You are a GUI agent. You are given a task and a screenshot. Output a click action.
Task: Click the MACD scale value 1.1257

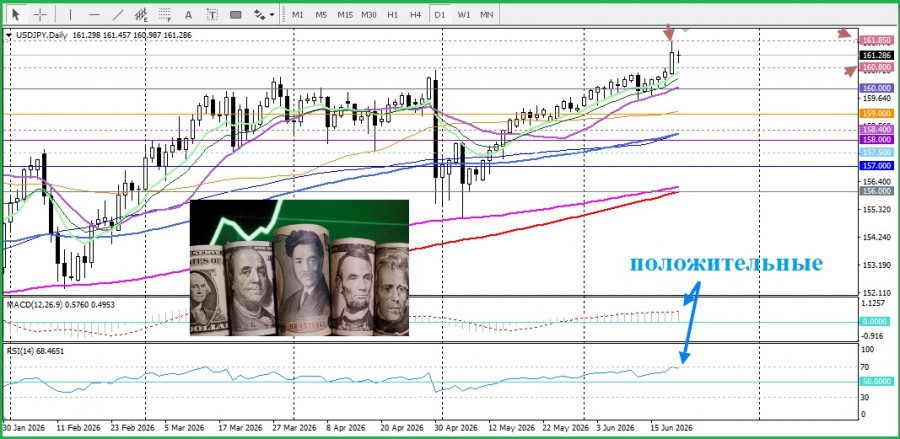[874, 303]
